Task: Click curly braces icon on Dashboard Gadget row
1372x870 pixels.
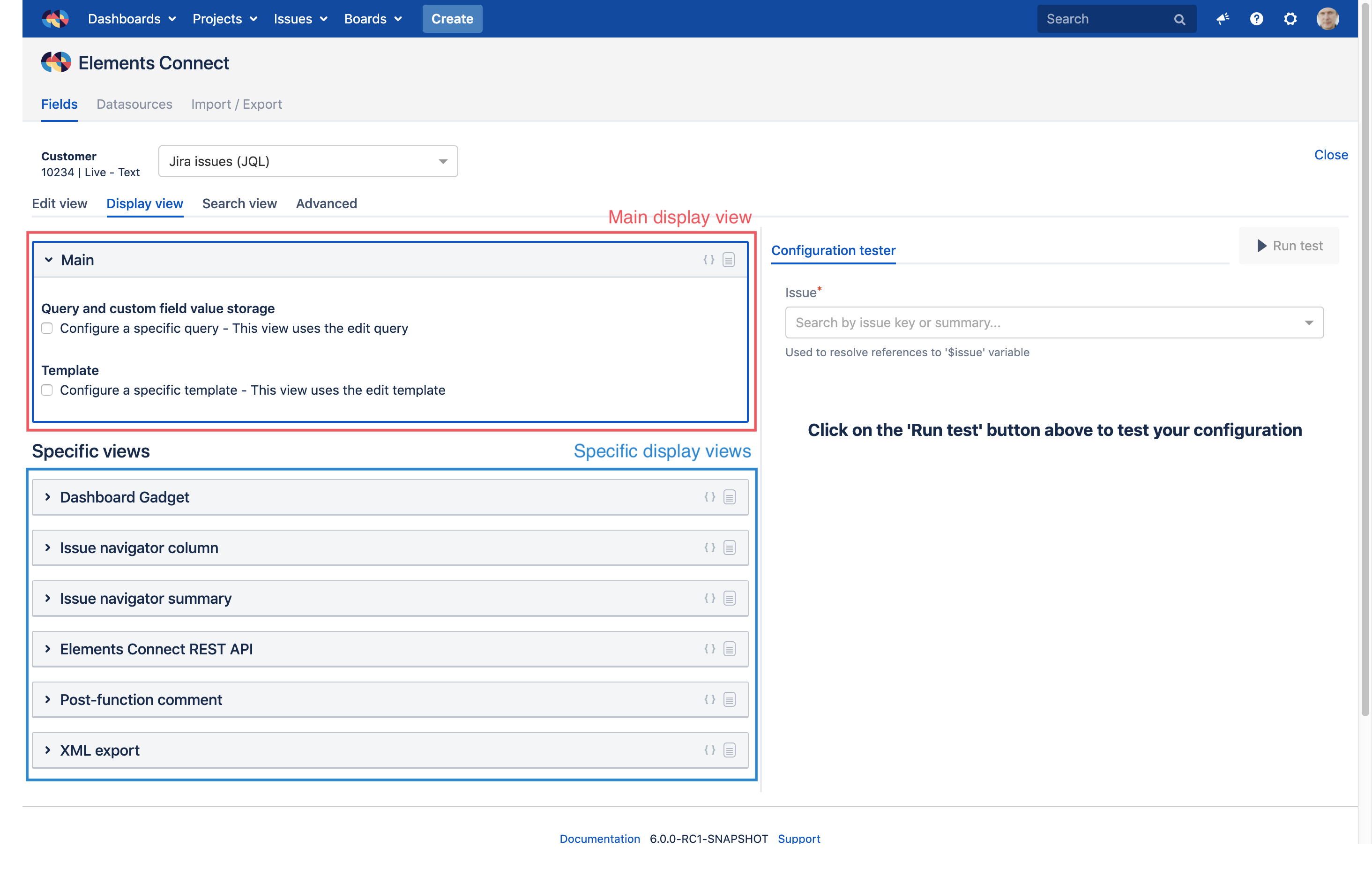Action: (709, 497)
